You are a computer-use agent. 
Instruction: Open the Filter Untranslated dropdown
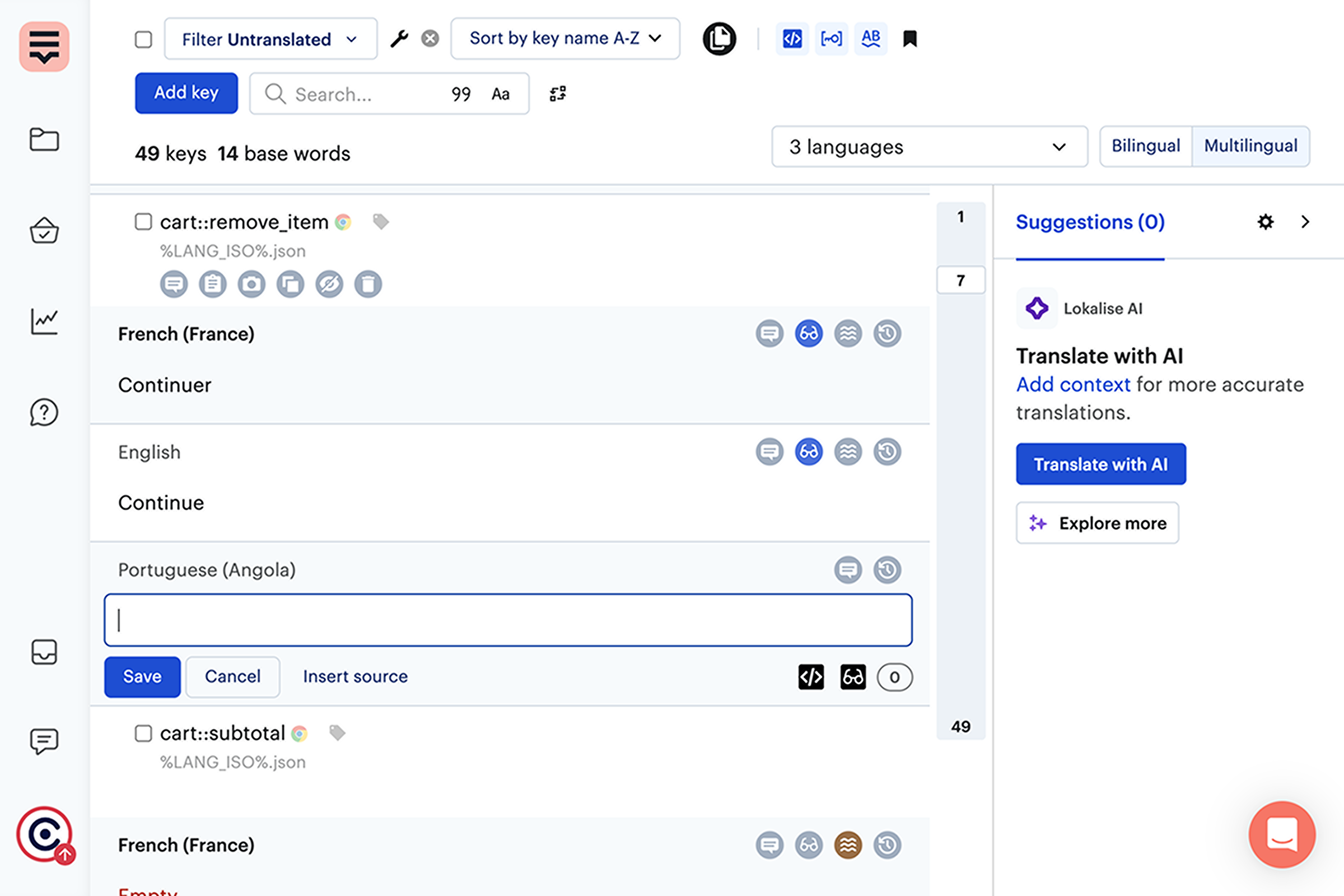pos(270,39)
